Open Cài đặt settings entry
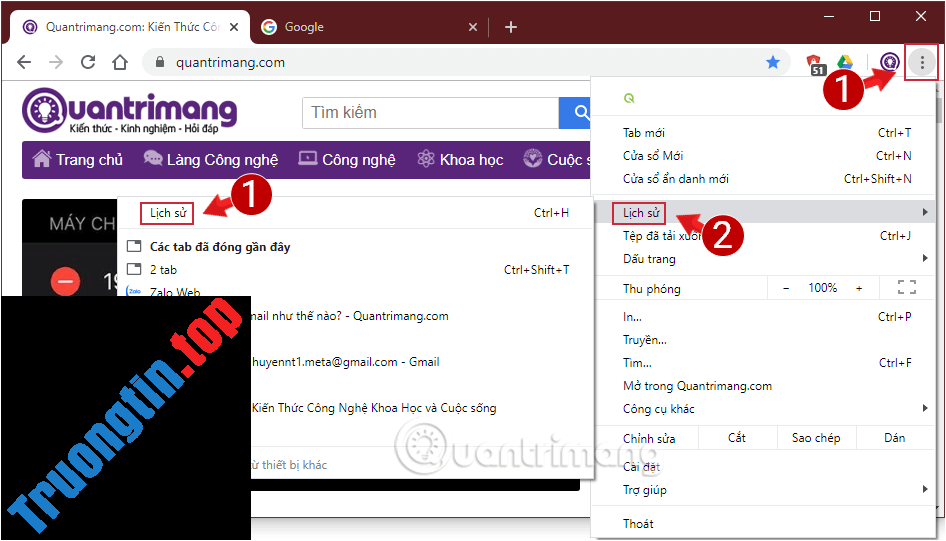The width and height of the screenshot is (946, 541). click(764, 466)
